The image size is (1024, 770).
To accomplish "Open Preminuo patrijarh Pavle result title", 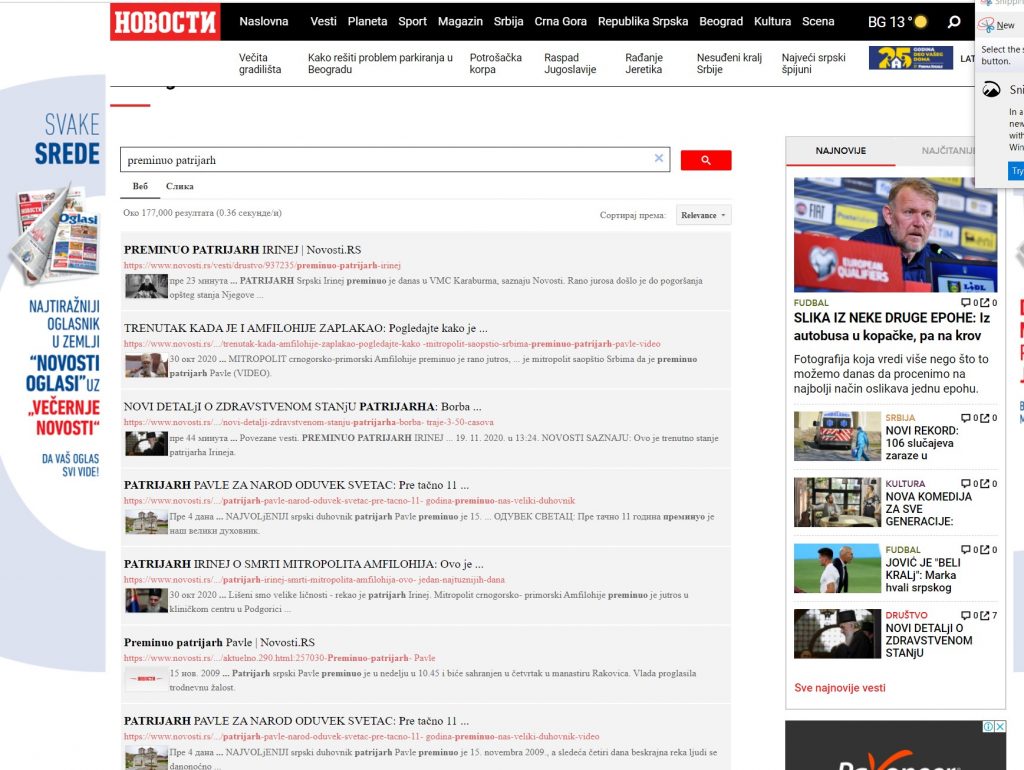I will [219, 642].
